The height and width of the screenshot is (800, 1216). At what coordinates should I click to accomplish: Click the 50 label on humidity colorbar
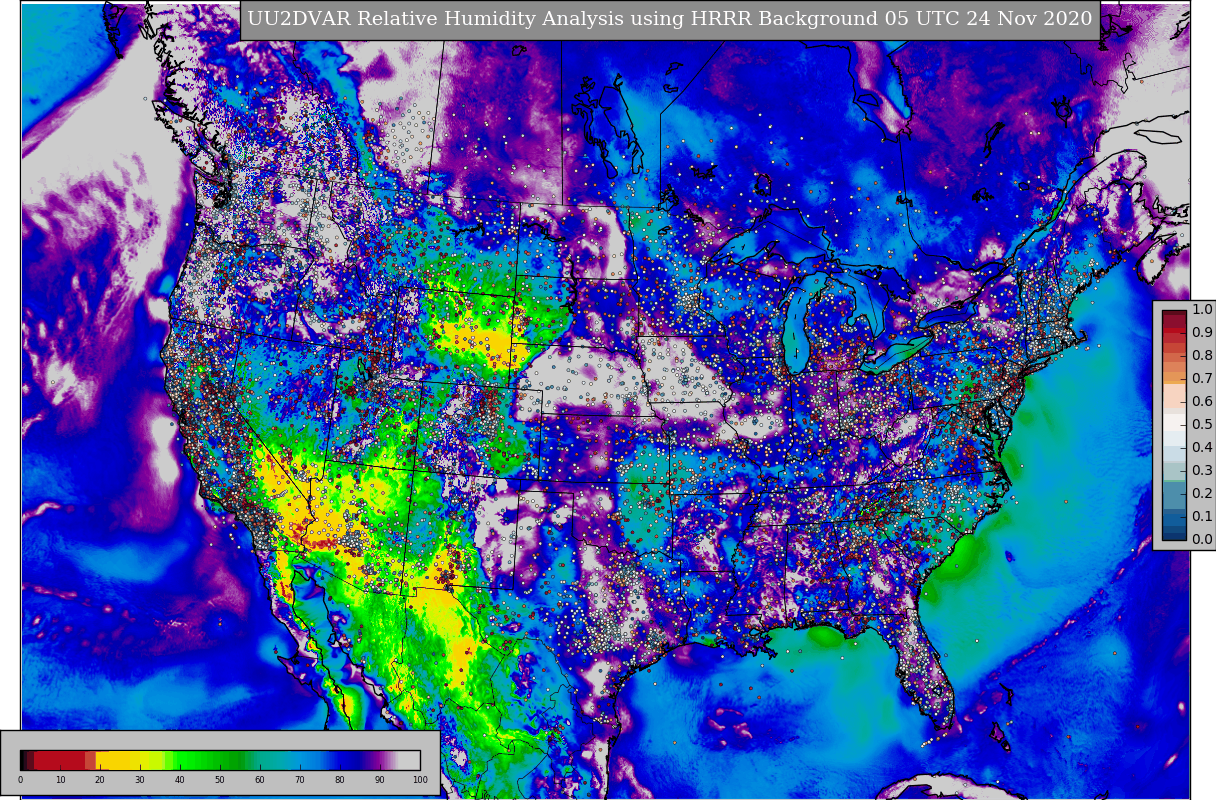click(220, 780)
